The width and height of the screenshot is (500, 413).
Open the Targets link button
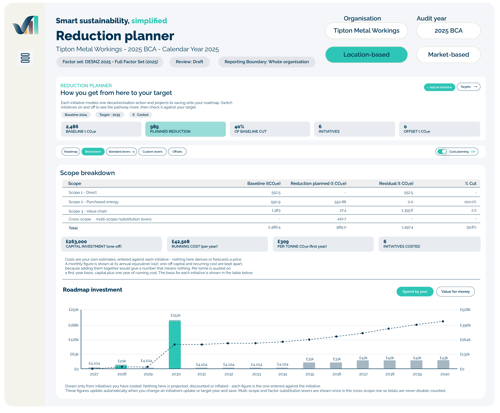(468, 87)
